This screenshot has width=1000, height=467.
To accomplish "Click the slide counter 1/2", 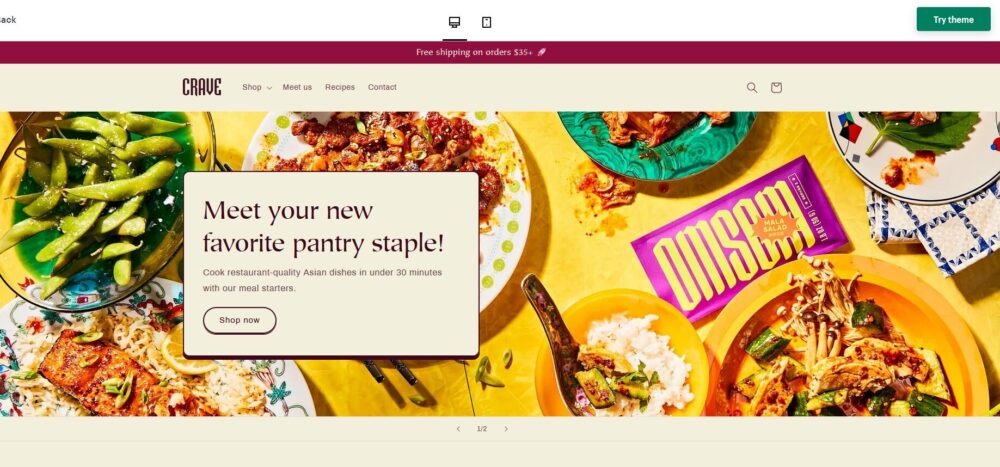I will pos(482,429).
